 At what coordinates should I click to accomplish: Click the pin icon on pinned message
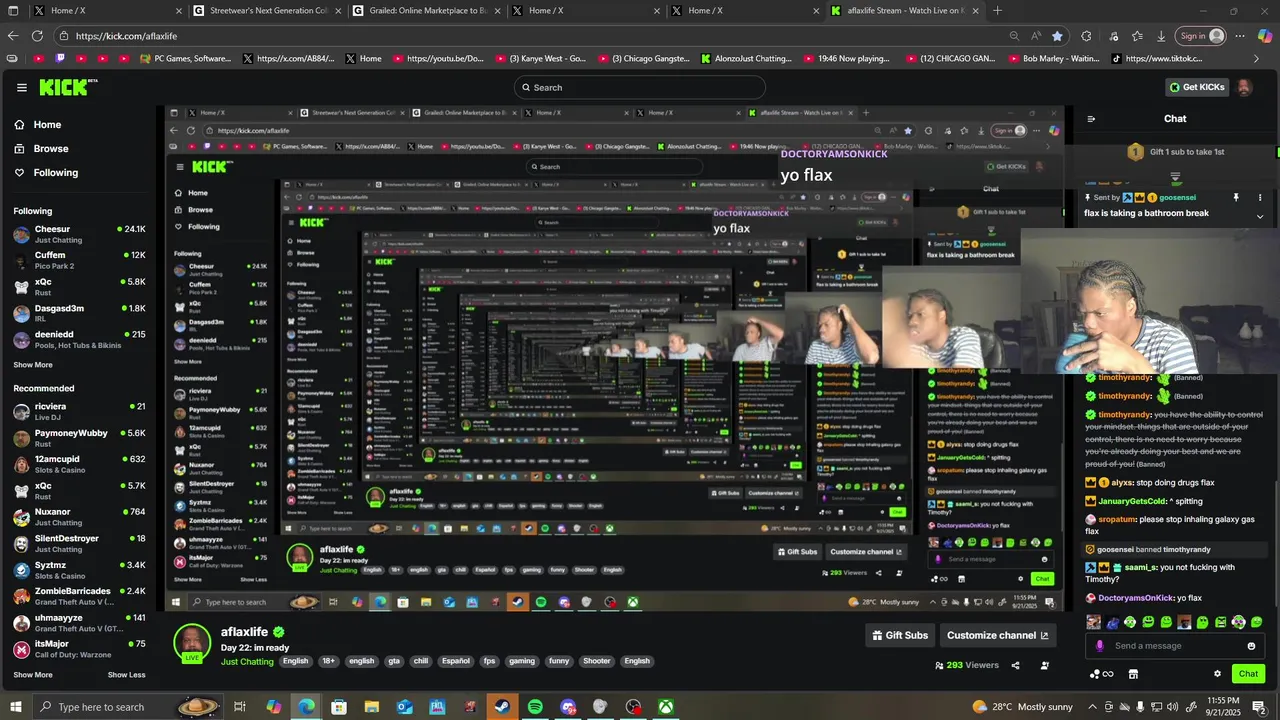pos(1236,198)
